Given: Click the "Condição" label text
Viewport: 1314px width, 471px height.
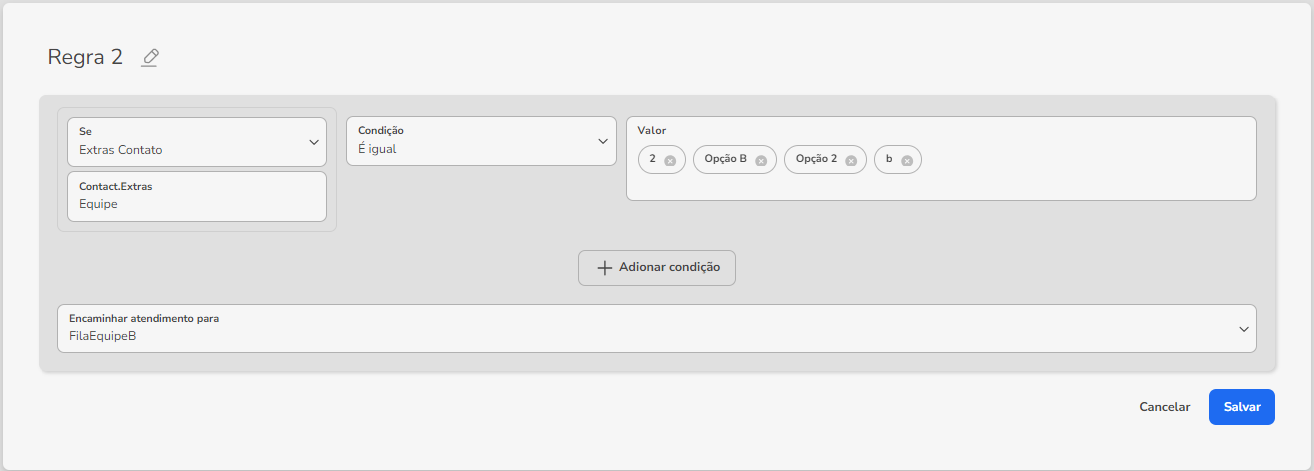Looking at the screenshot, I should coord(381,130).
